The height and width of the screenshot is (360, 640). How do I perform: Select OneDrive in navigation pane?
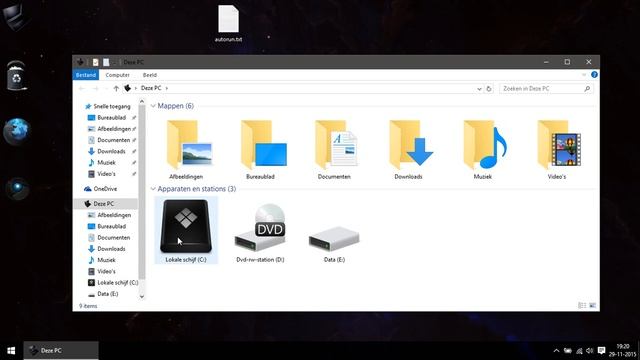(x=100, y=189)
